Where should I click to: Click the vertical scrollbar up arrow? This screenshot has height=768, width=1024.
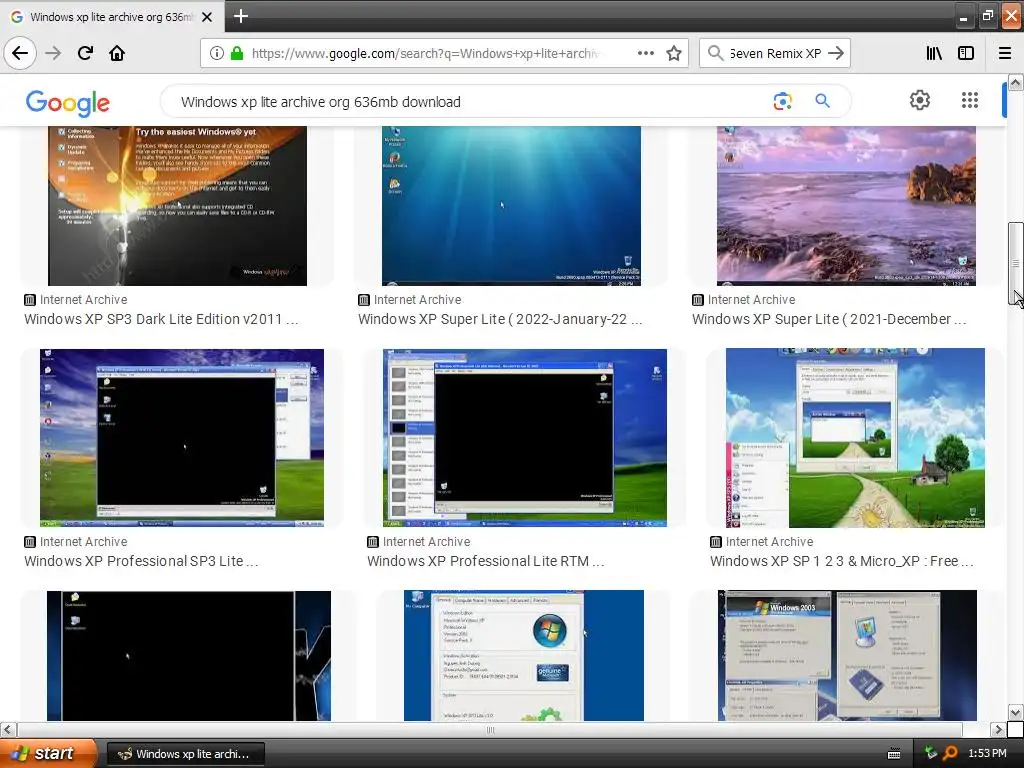pyautogui.click(x=1016, y=82)
